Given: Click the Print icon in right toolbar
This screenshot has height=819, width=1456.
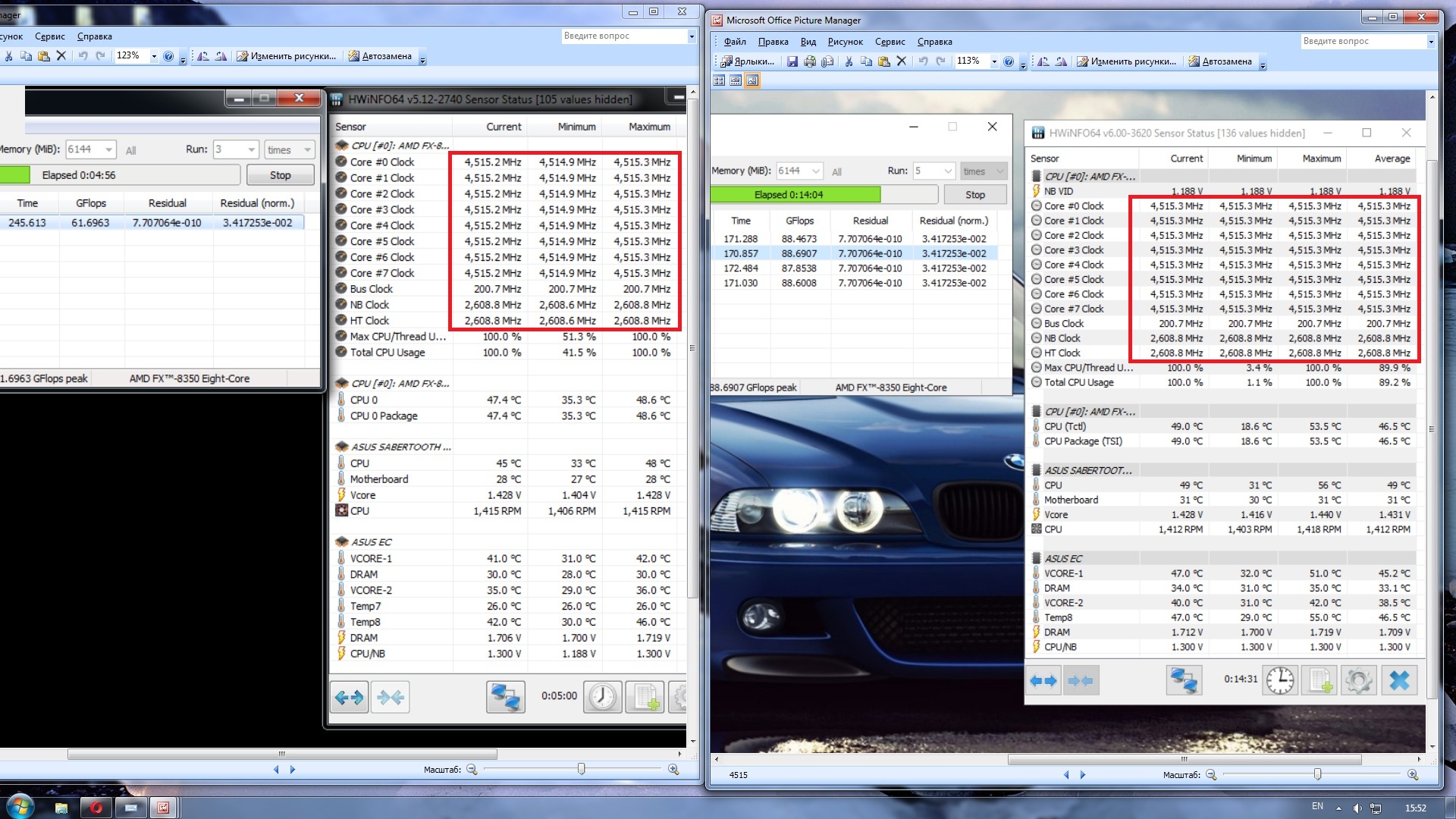Looking at the screenshot, I should point(810,61).
